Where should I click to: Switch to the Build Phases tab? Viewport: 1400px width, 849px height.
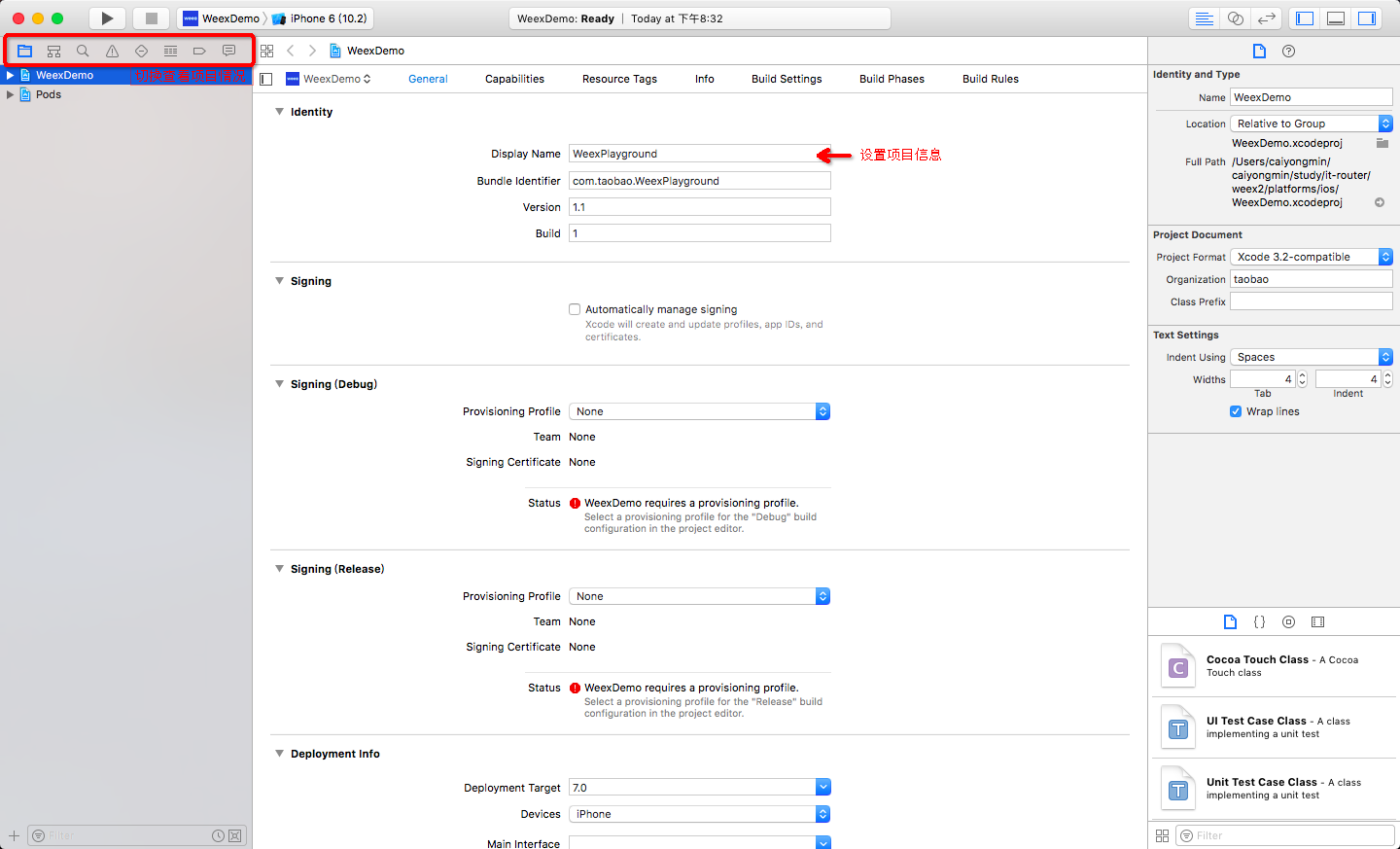click(892, 79)
